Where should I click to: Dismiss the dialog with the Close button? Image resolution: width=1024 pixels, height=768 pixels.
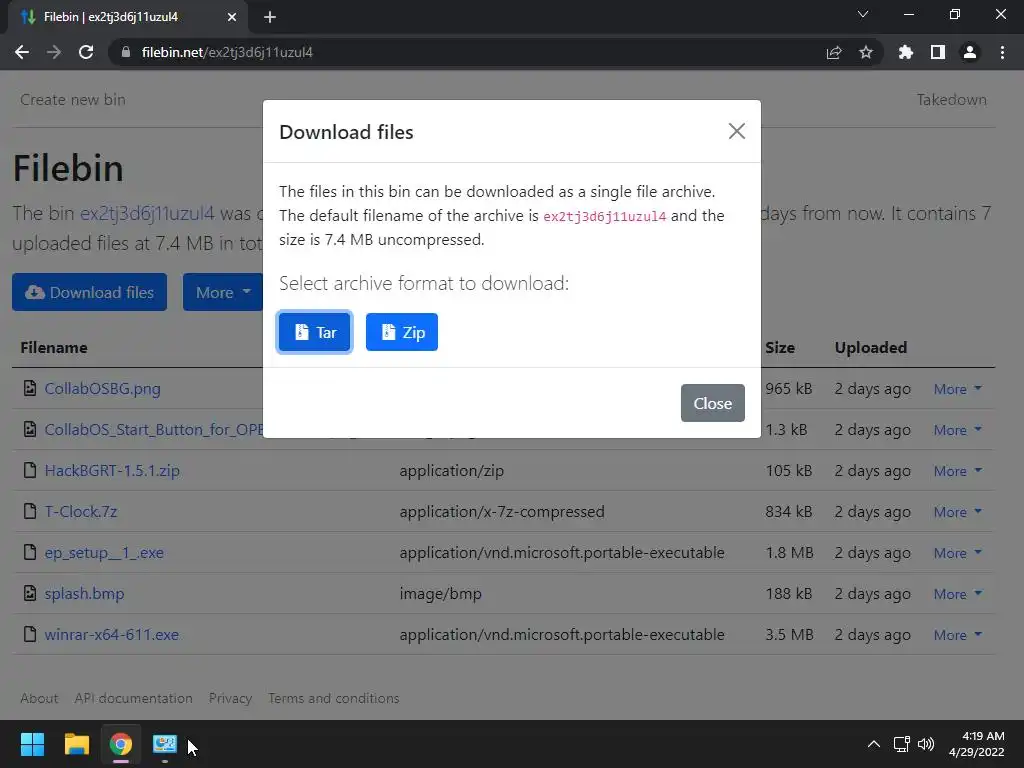[712, 403]
